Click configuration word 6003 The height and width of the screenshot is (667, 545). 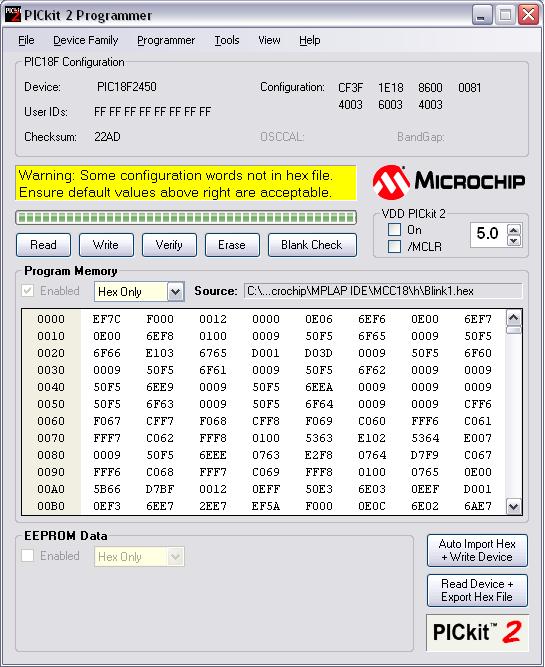pos(391,105)
